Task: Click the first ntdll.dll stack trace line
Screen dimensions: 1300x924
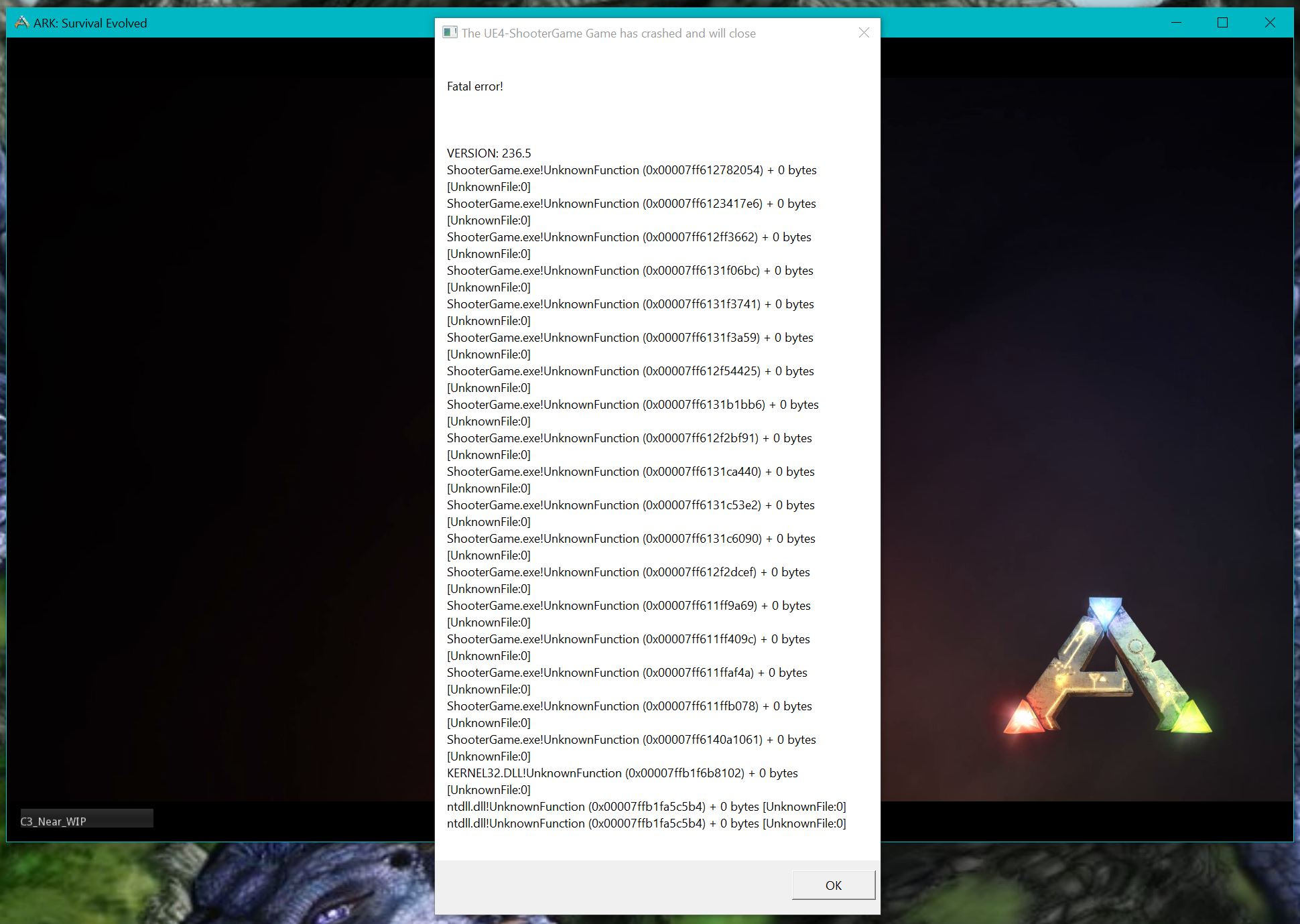Action: (646, 807)
